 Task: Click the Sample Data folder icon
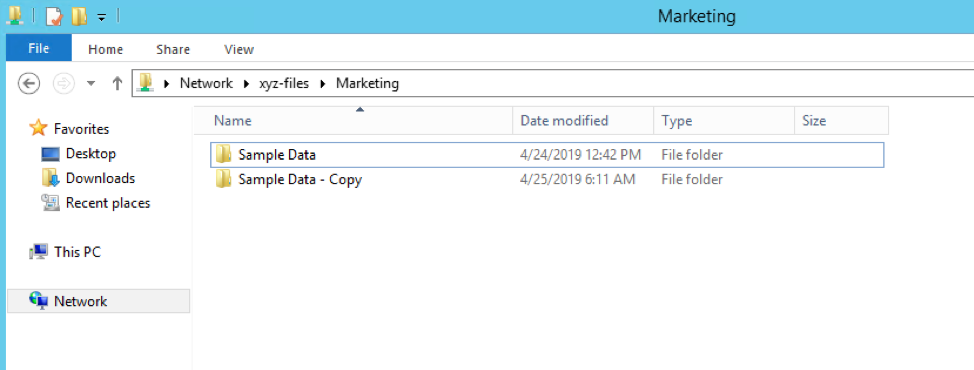pos(224,154)
